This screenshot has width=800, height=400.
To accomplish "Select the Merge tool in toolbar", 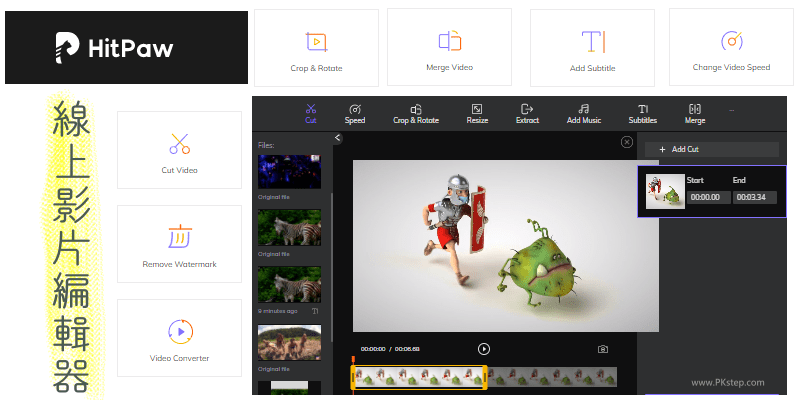I will [x=695, y=114].
